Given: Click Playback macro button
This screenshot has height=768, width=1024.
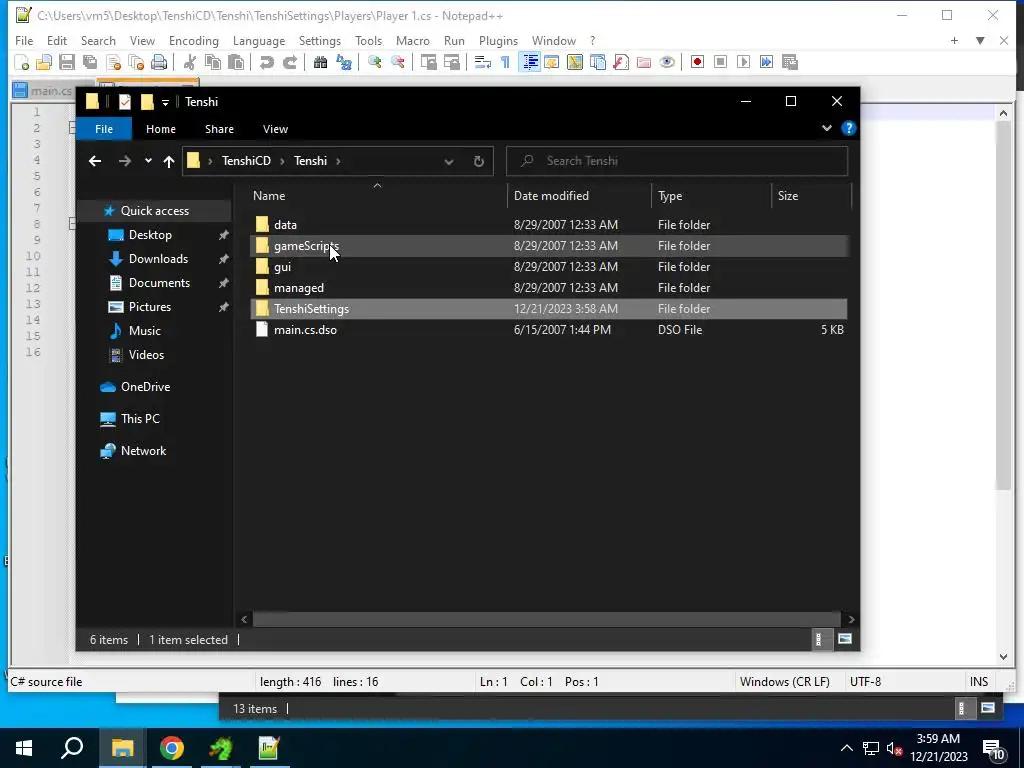Looking at the screenshot, I should click(x=743, y=62).
